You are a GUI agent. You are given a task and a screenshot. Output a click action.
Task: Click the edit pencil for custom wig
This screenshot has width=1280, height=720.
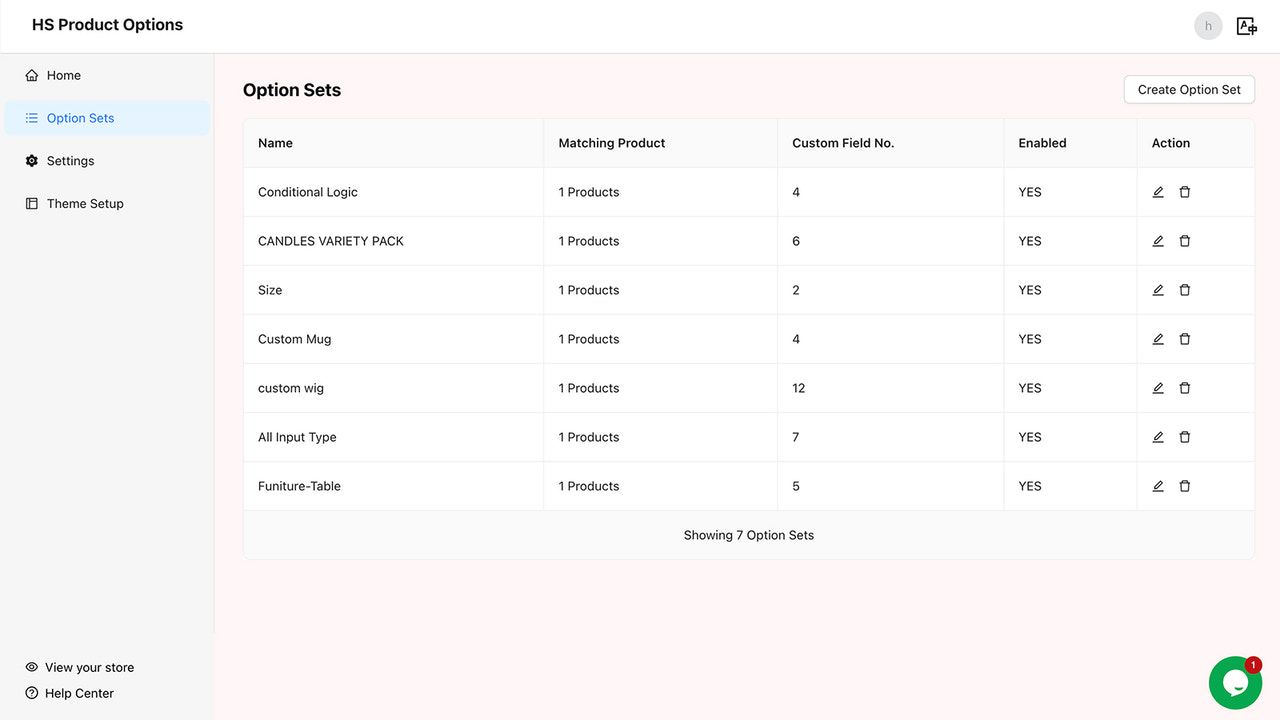(1158, 388)
